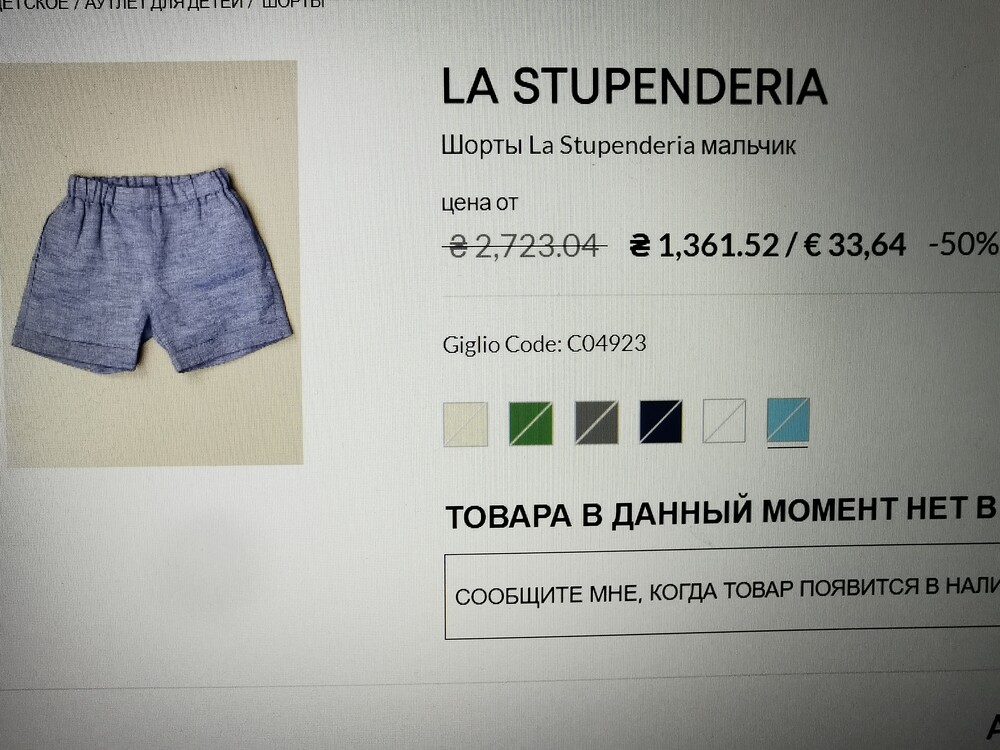Select the navy blue color swatch

click(x=661, y=421)
